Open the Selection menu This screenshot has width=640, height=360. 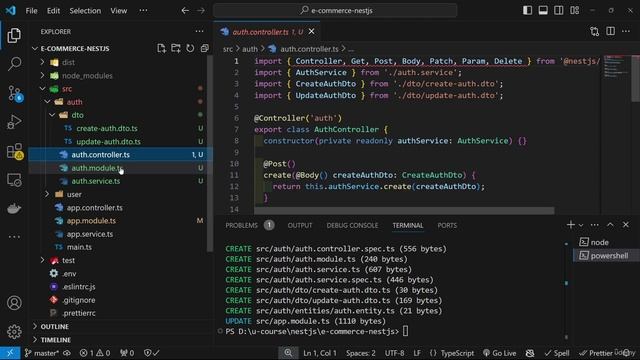click(85, 11)
